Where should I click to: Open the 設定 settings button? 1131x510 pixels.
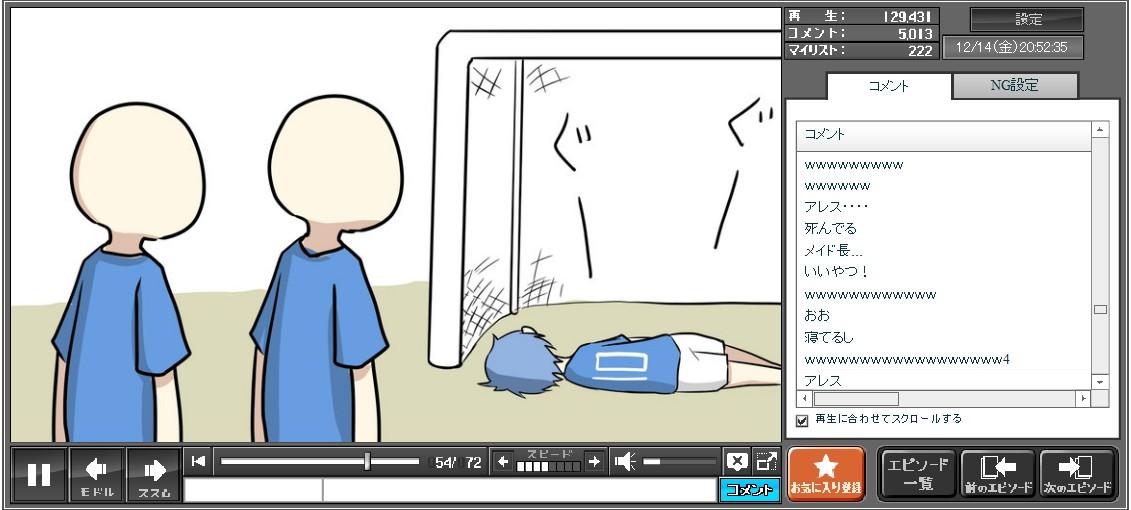coord(1027,19)
